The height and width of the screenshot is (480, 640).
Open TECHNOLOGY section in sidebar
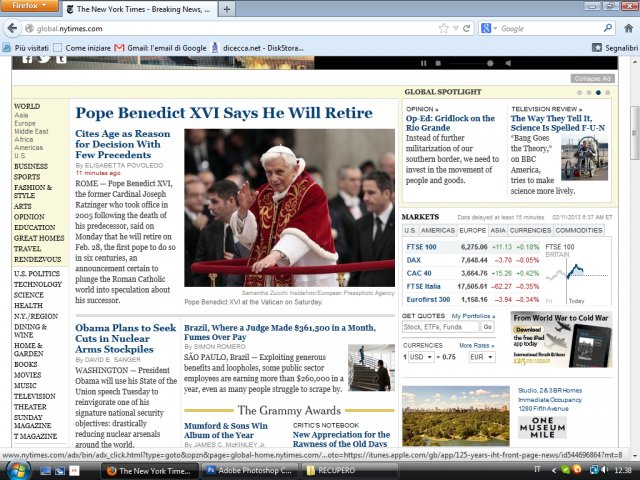(38, 284)
